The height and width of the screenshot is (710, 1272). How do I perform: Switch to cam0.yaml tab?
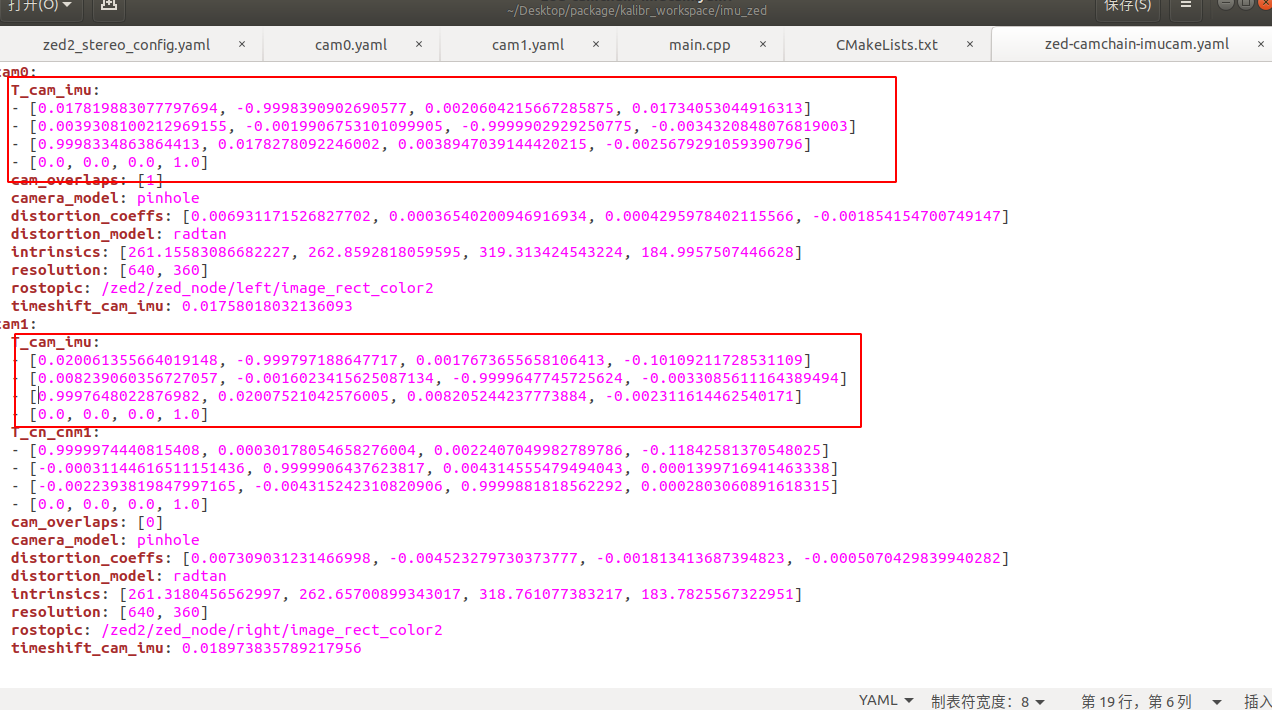point(351,44)
